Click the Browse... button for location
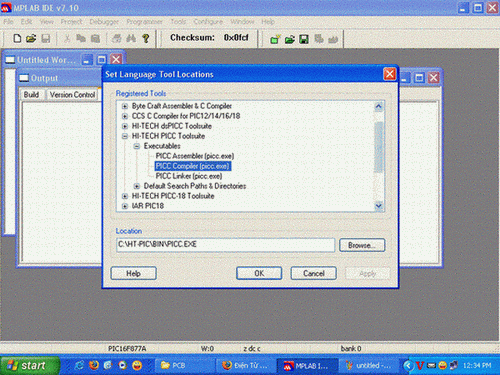The width and height of the screenshot is (500, 375). [362, 245]
